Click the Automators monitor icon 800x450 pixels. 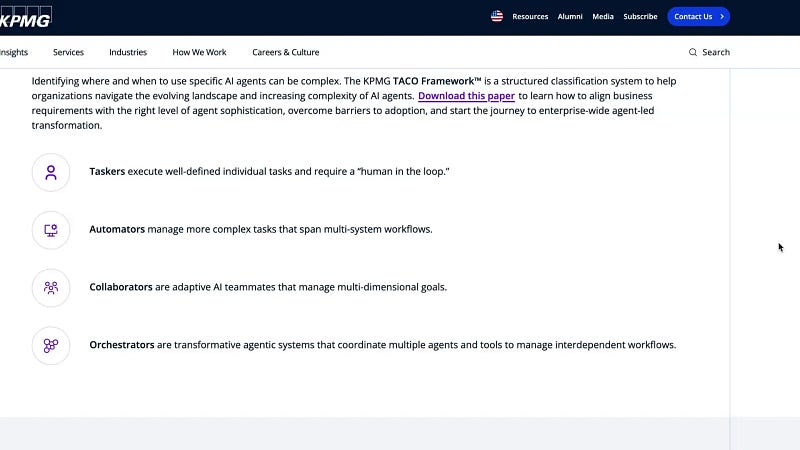pos(51,230)
